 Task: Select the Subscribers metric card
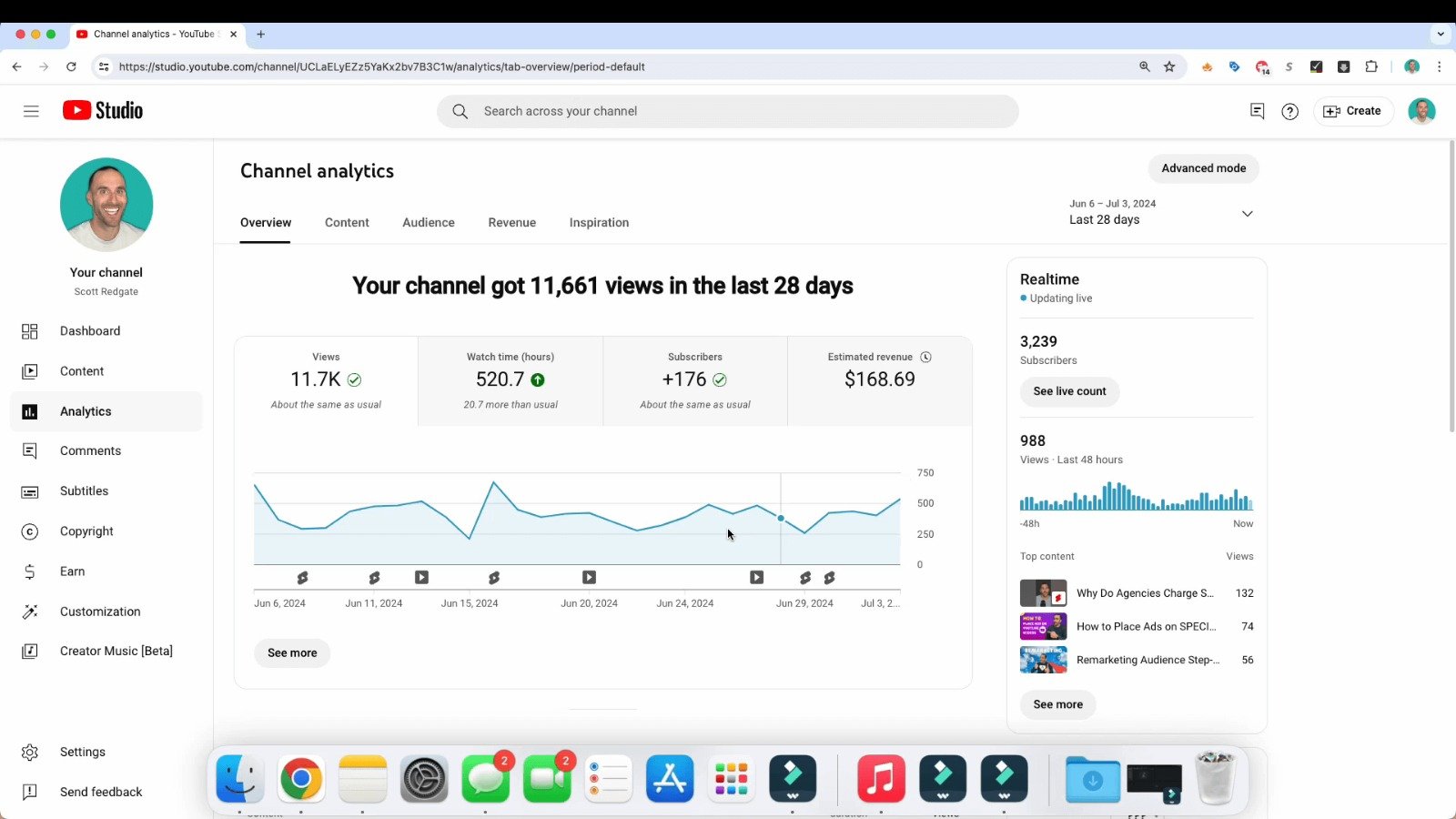[695, 380]
